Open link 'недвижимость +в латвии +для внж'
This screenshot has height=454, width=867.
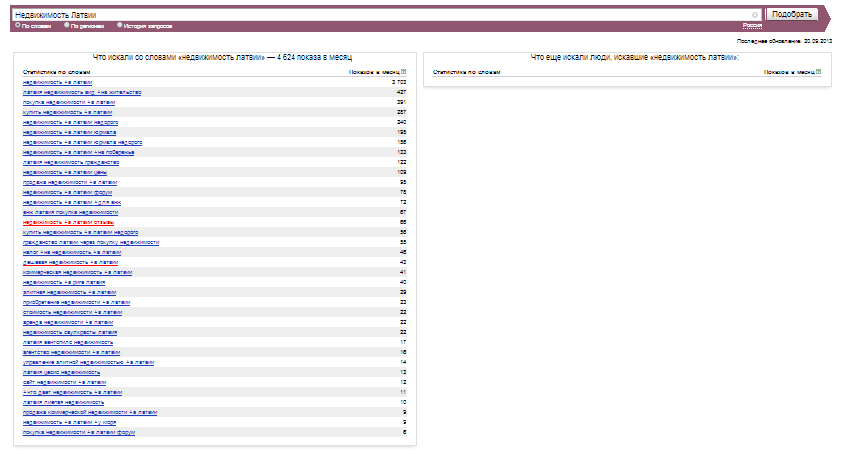(x=72, y=202)
